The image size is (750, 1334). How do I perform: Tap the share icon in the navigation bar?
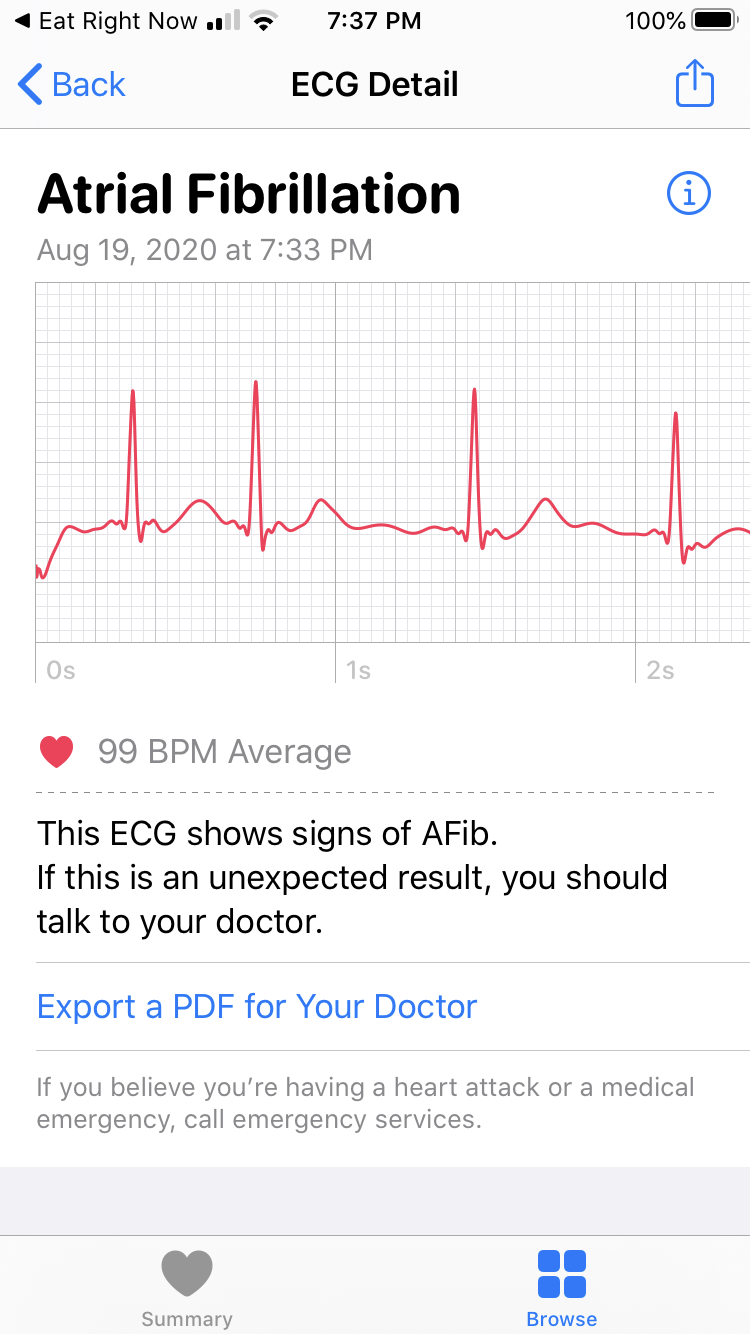695,83
